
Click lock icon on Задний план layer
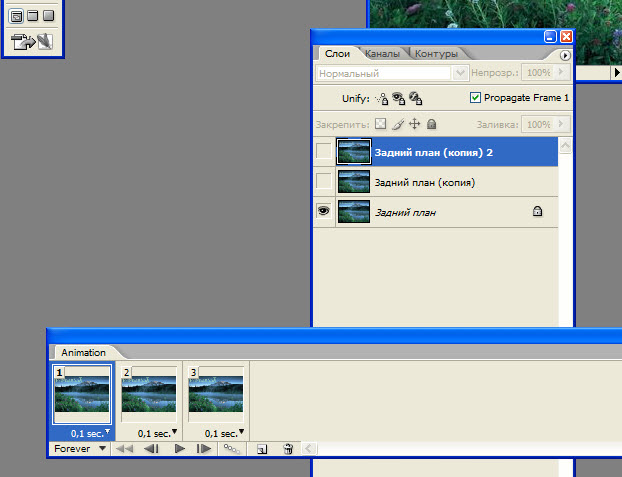[x=537, y=211]
